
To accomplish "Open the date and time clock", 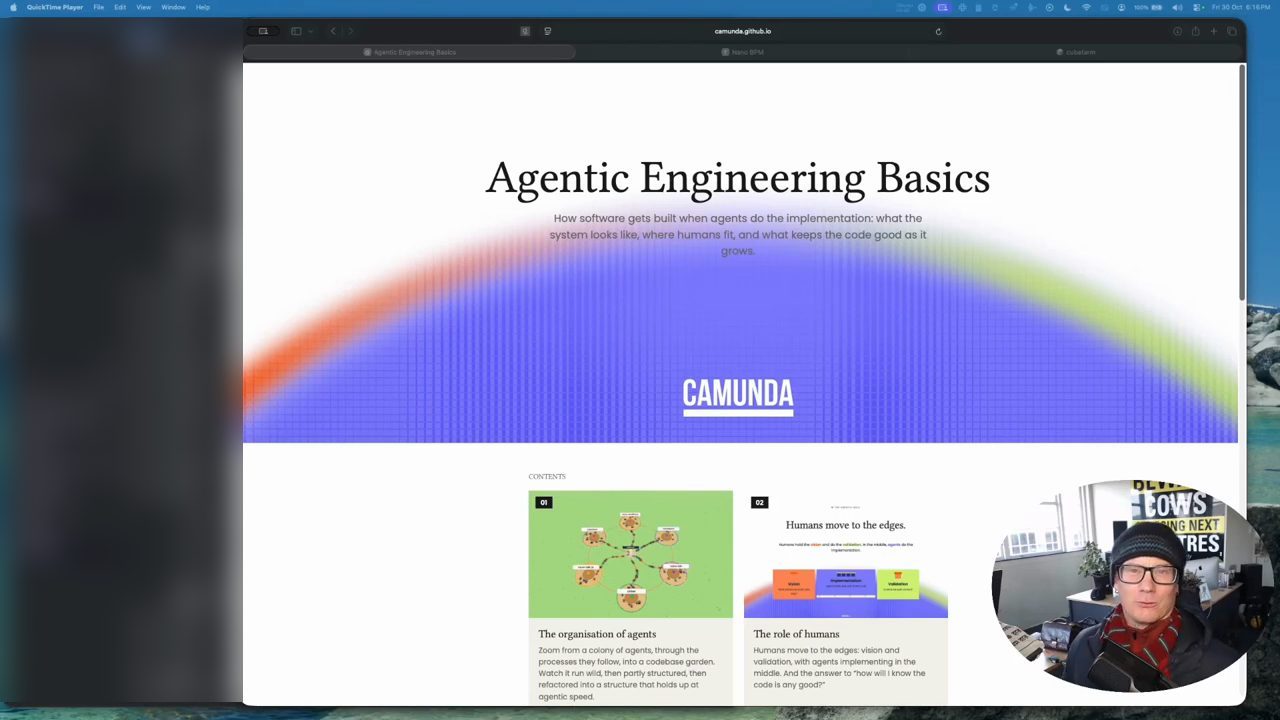I will [1240, 7].
